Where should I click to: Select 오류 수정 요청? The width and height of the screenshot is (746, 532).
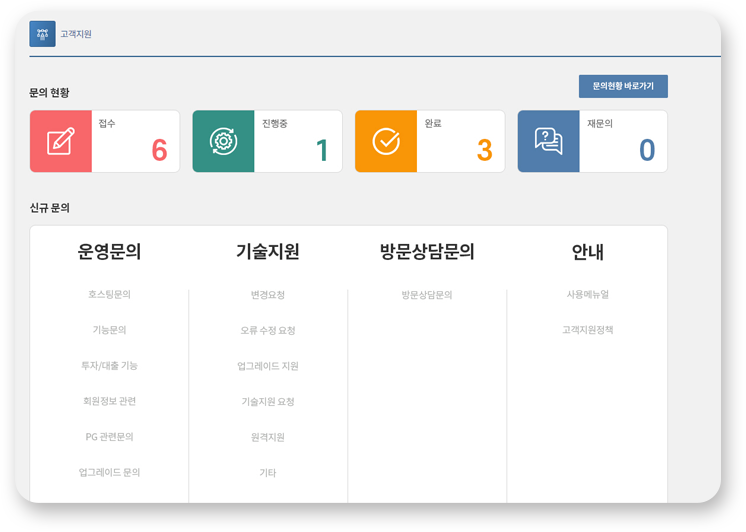(x=268, y=331)
